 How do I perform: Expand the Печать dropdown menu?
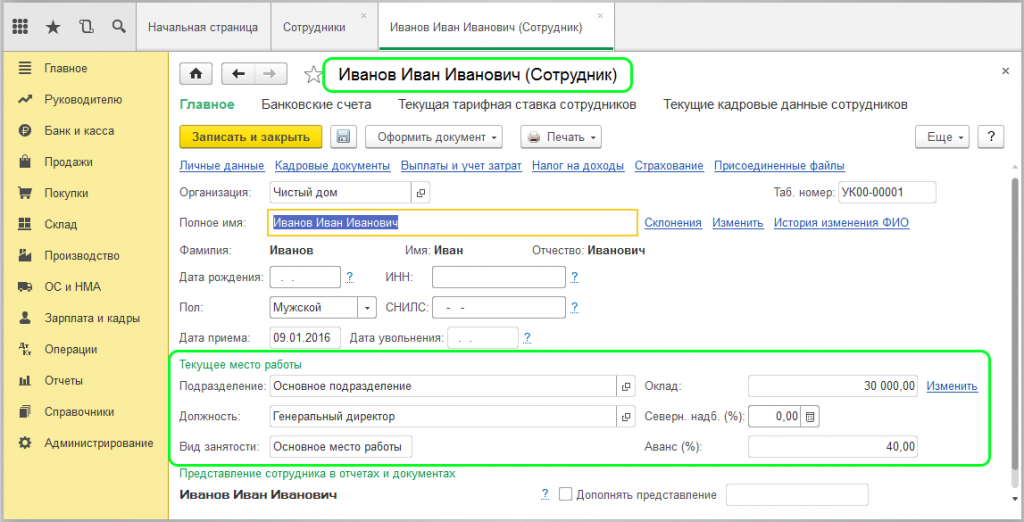[561, 137]
